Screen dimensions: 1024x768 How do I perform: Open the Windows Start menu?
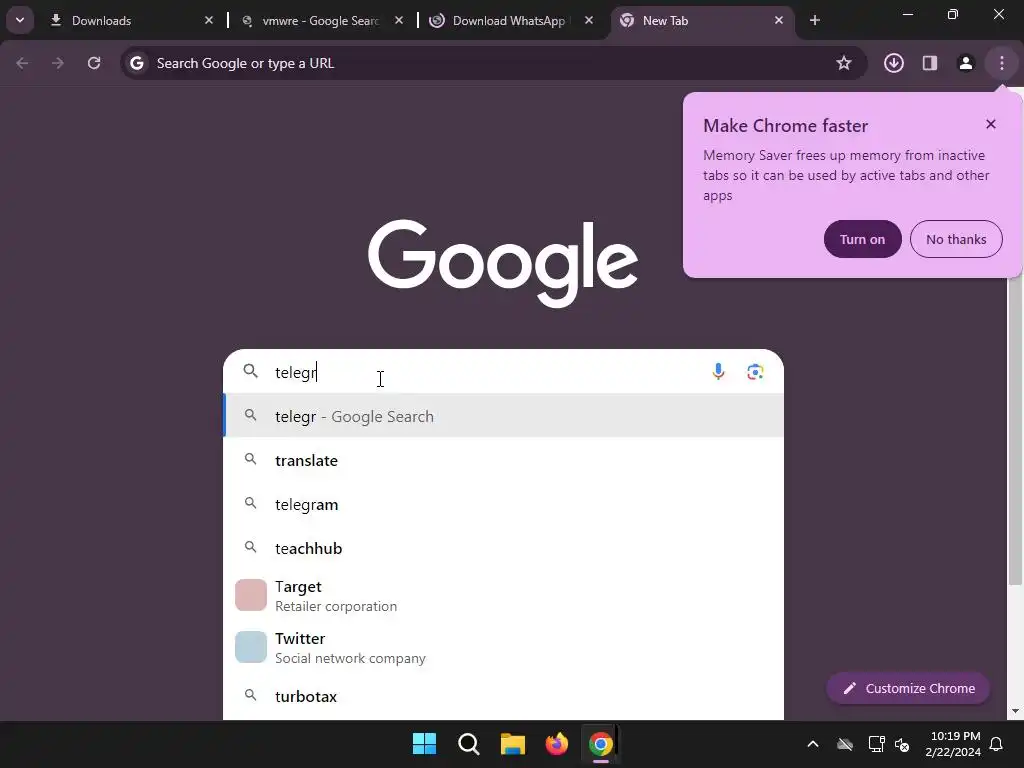pos(424,743)
